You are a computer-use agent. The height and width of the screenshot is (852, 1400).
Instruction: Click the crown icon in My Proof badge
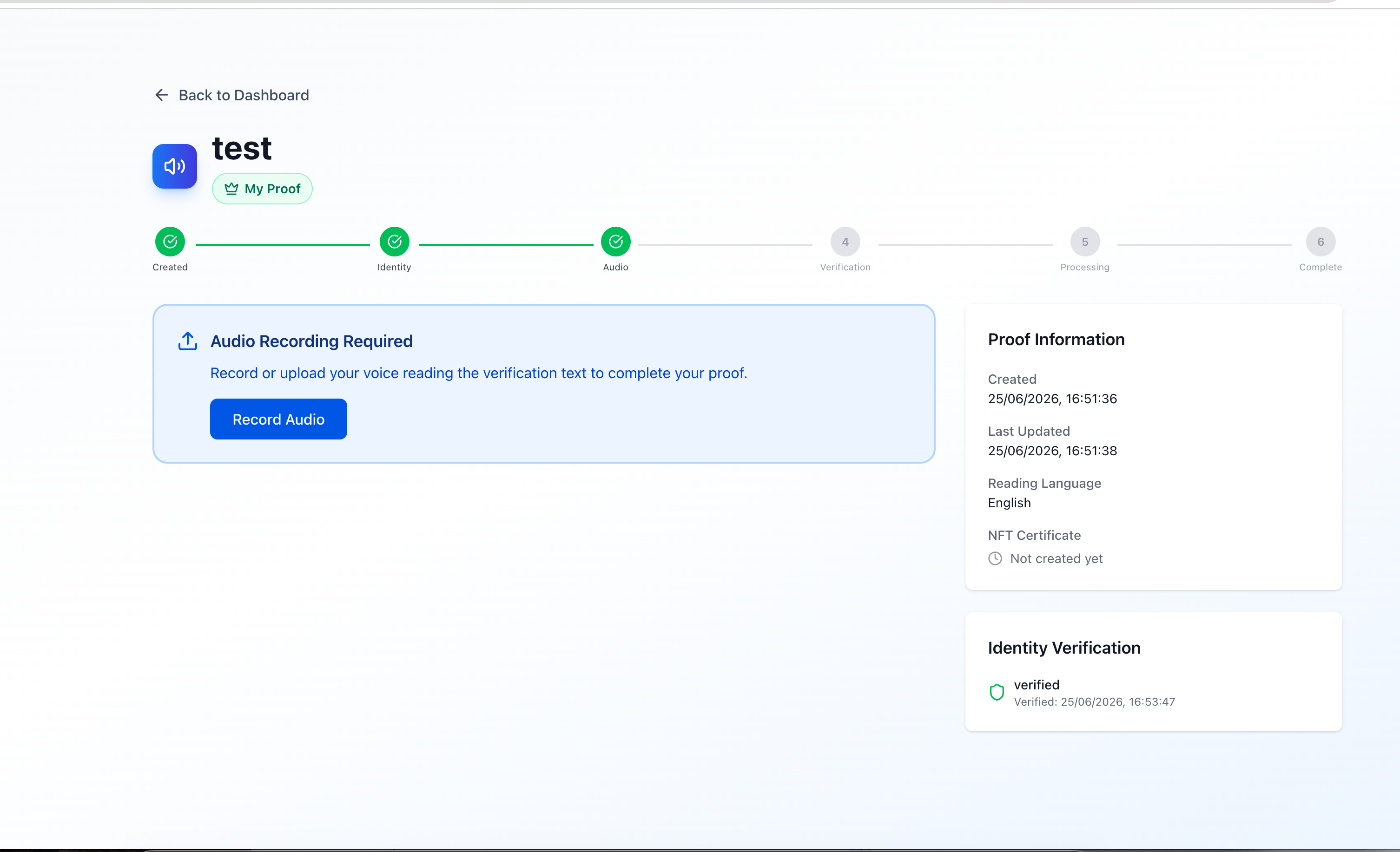tap(231, 189)
